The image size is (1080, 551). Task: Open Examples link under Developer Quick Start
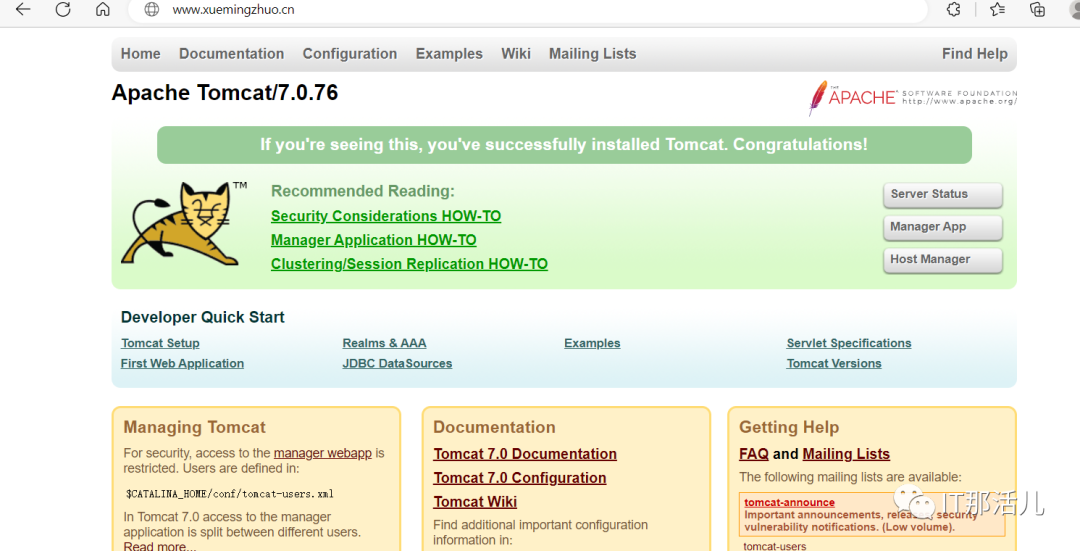(592, 343)
